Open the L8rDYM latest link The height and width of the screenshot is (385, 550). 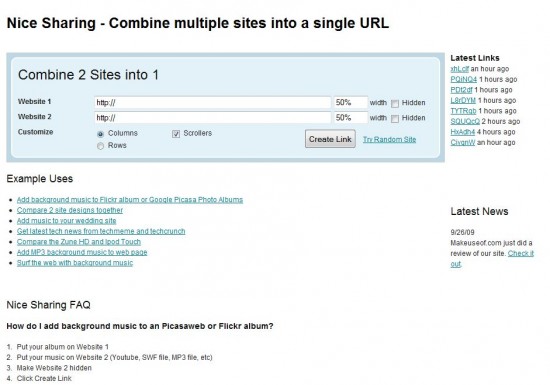[463, 100]
